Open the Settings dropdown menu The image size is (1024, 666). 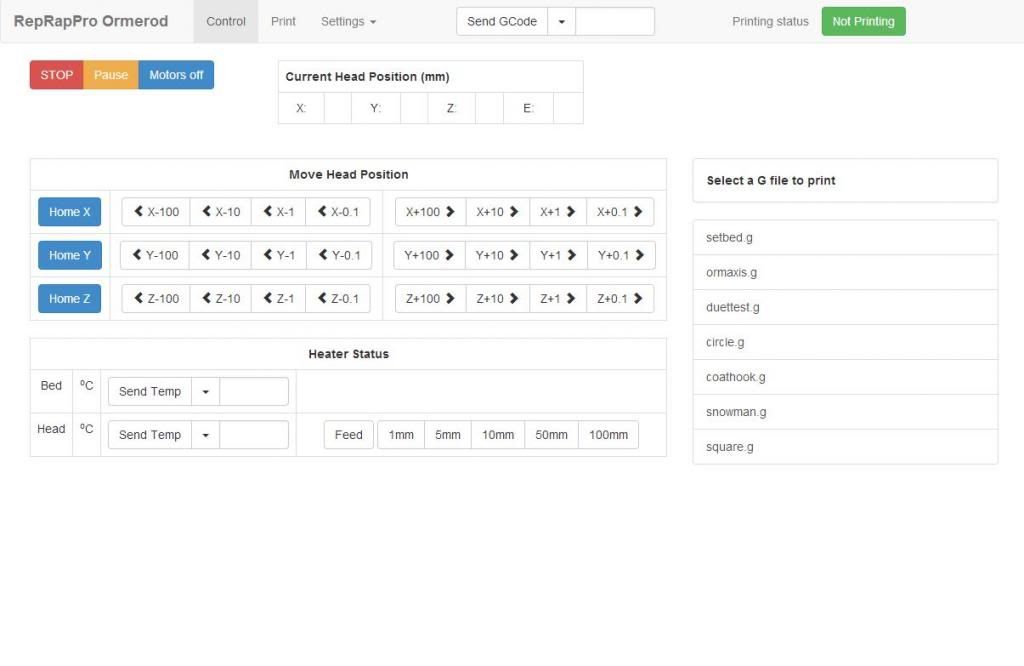tap(348, 21)
